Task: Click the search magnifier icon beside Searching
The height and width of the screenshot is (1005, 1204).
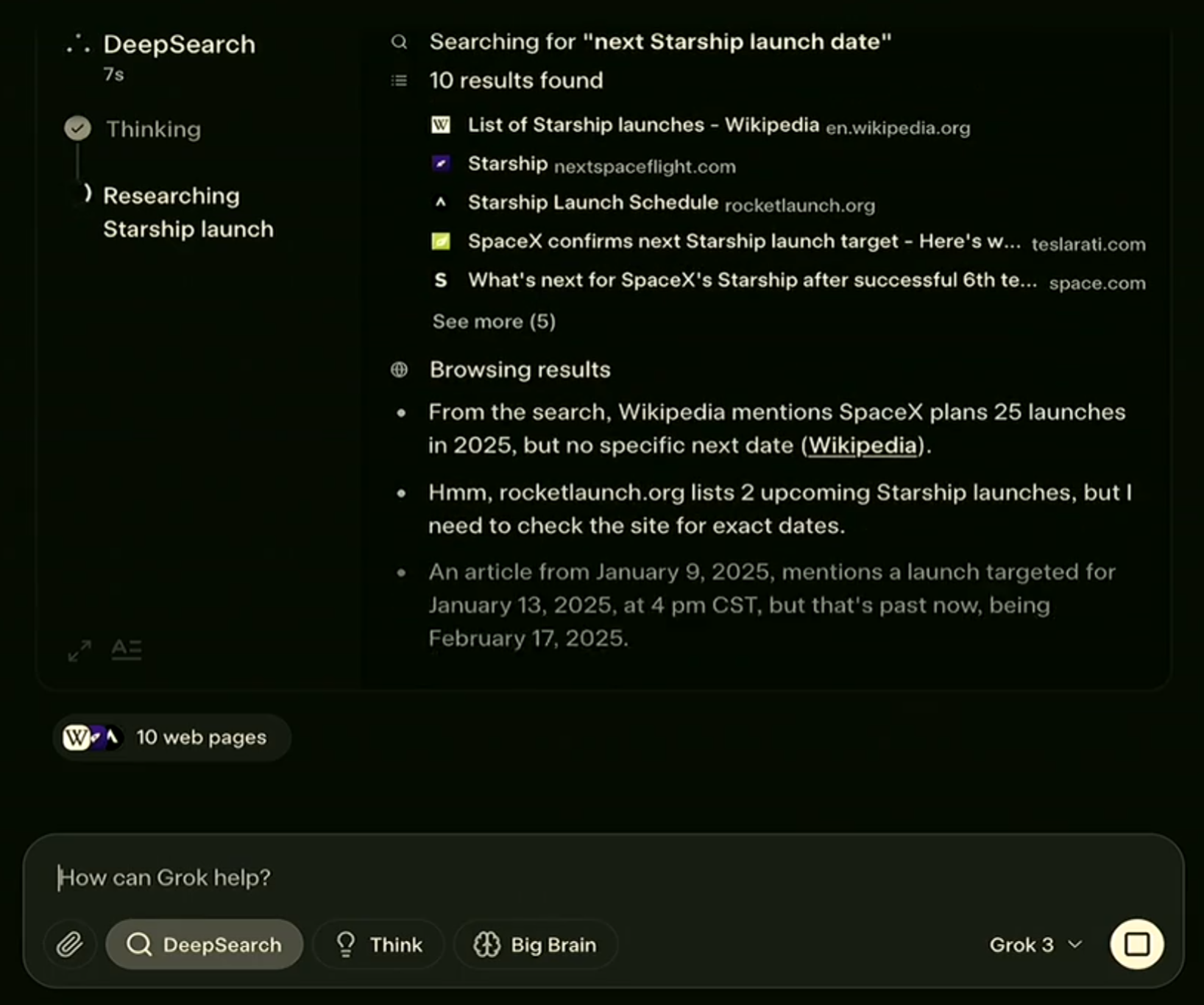Action: click(x=399, y=42)
